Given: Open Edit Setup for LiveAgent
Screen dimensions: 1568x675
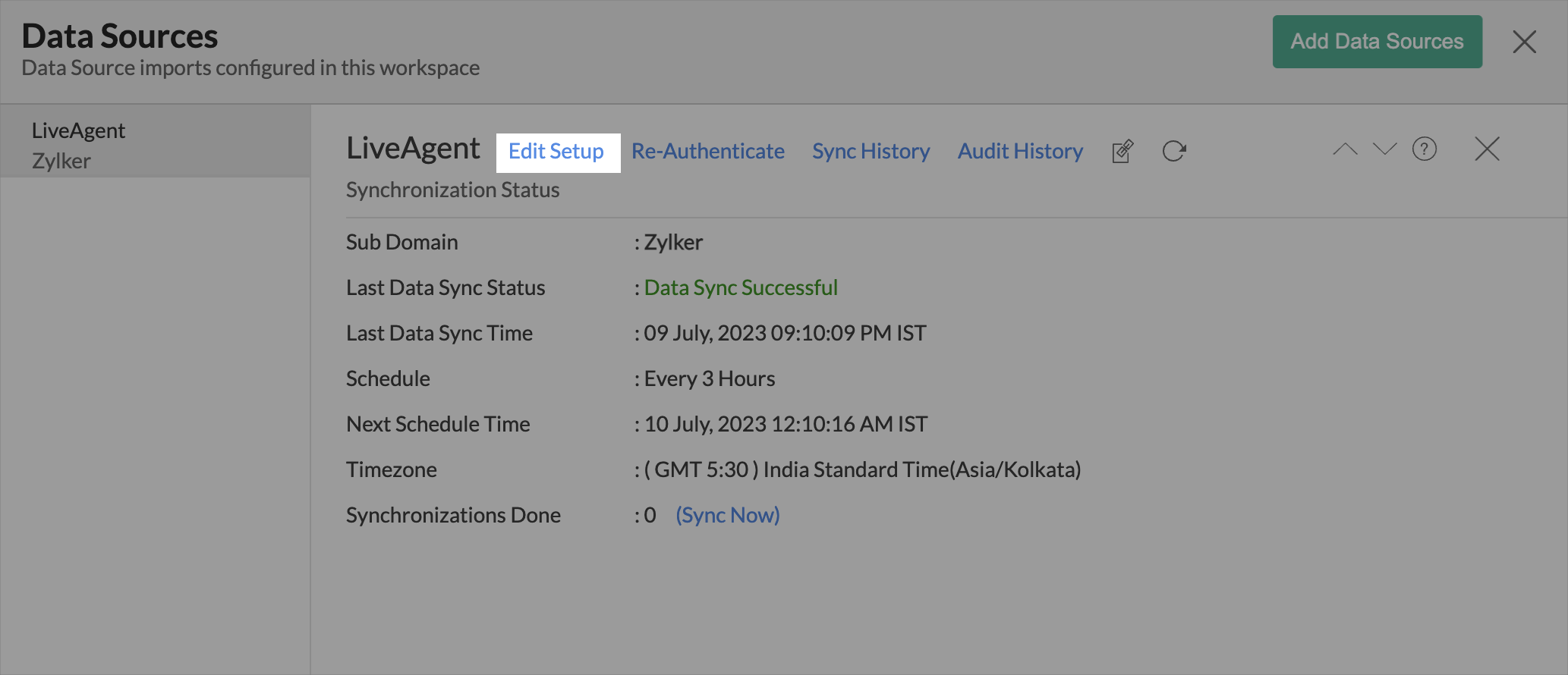Looking at the screenshot, I should 556,152.
